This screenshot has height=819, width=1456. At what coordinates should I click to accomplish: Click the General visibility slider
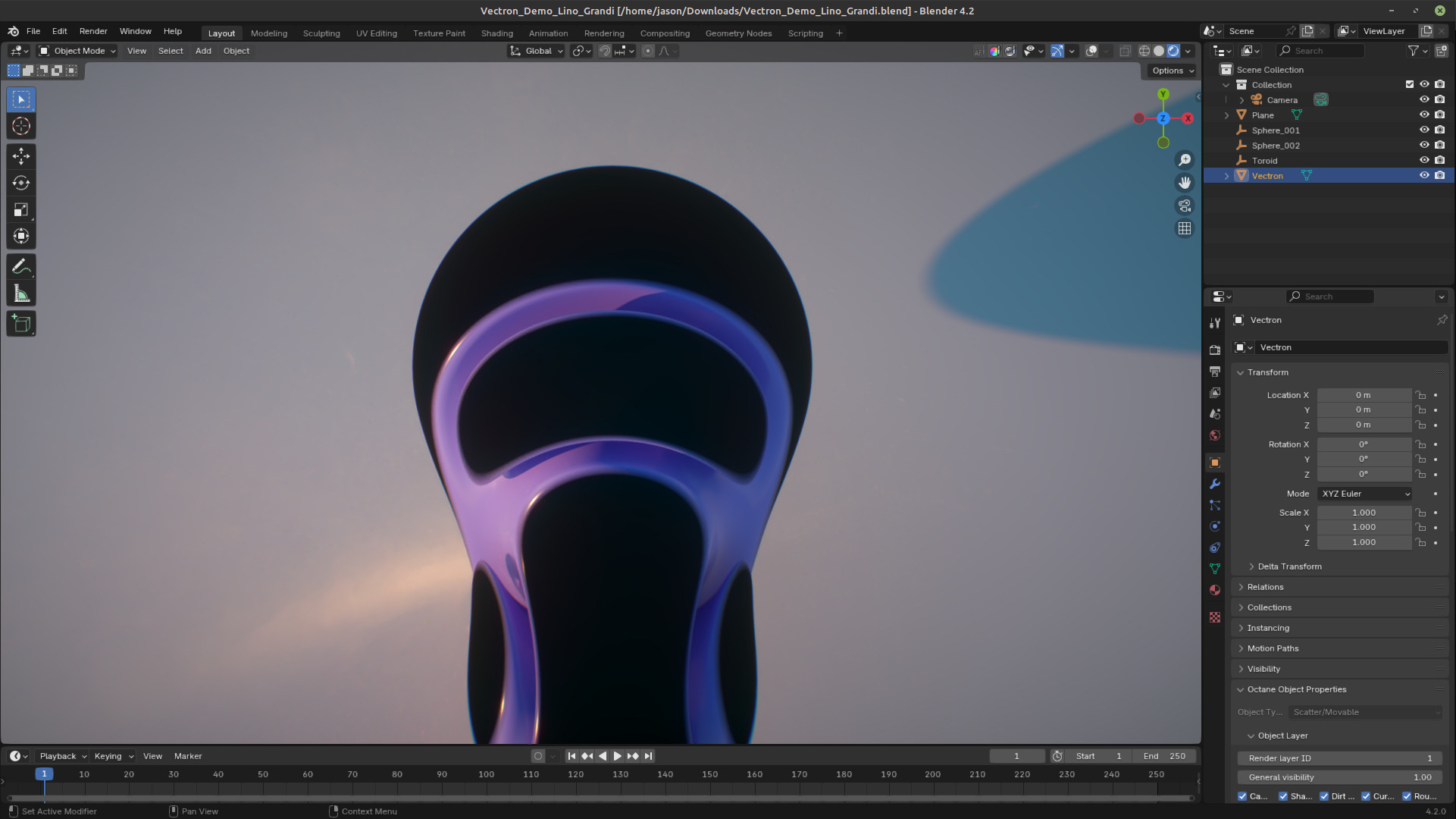[1339, 777]
